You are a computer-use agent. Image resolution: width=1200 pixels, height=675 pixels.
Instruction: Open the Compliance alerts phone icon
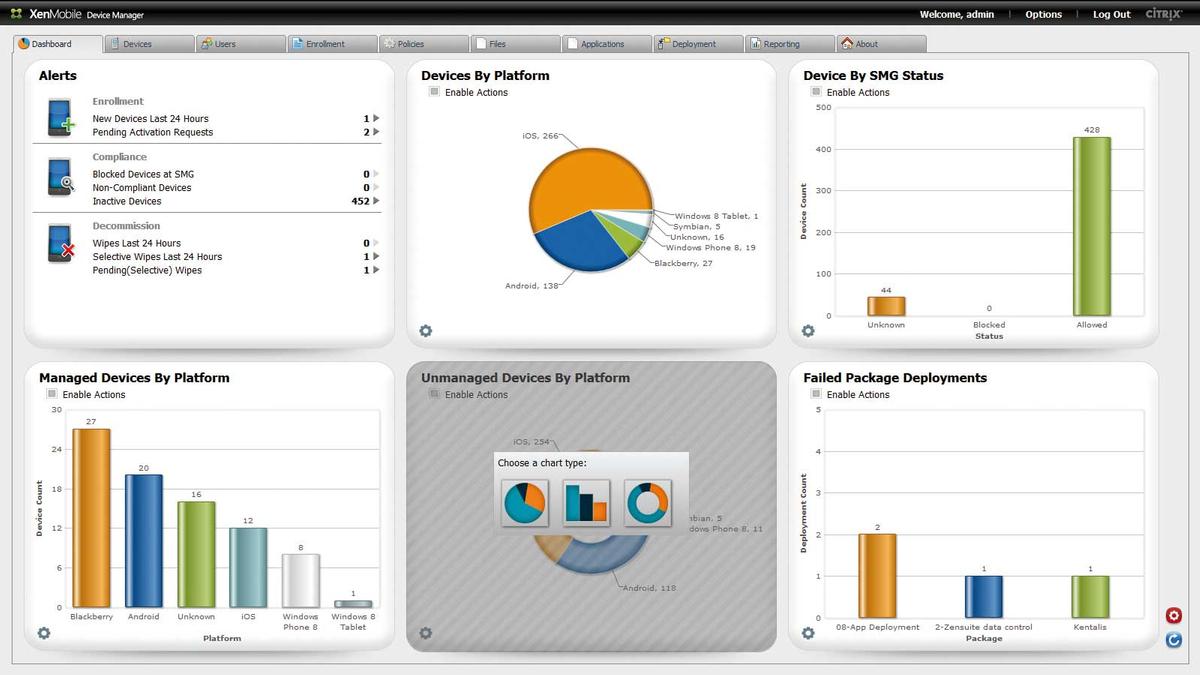[61, 176]
